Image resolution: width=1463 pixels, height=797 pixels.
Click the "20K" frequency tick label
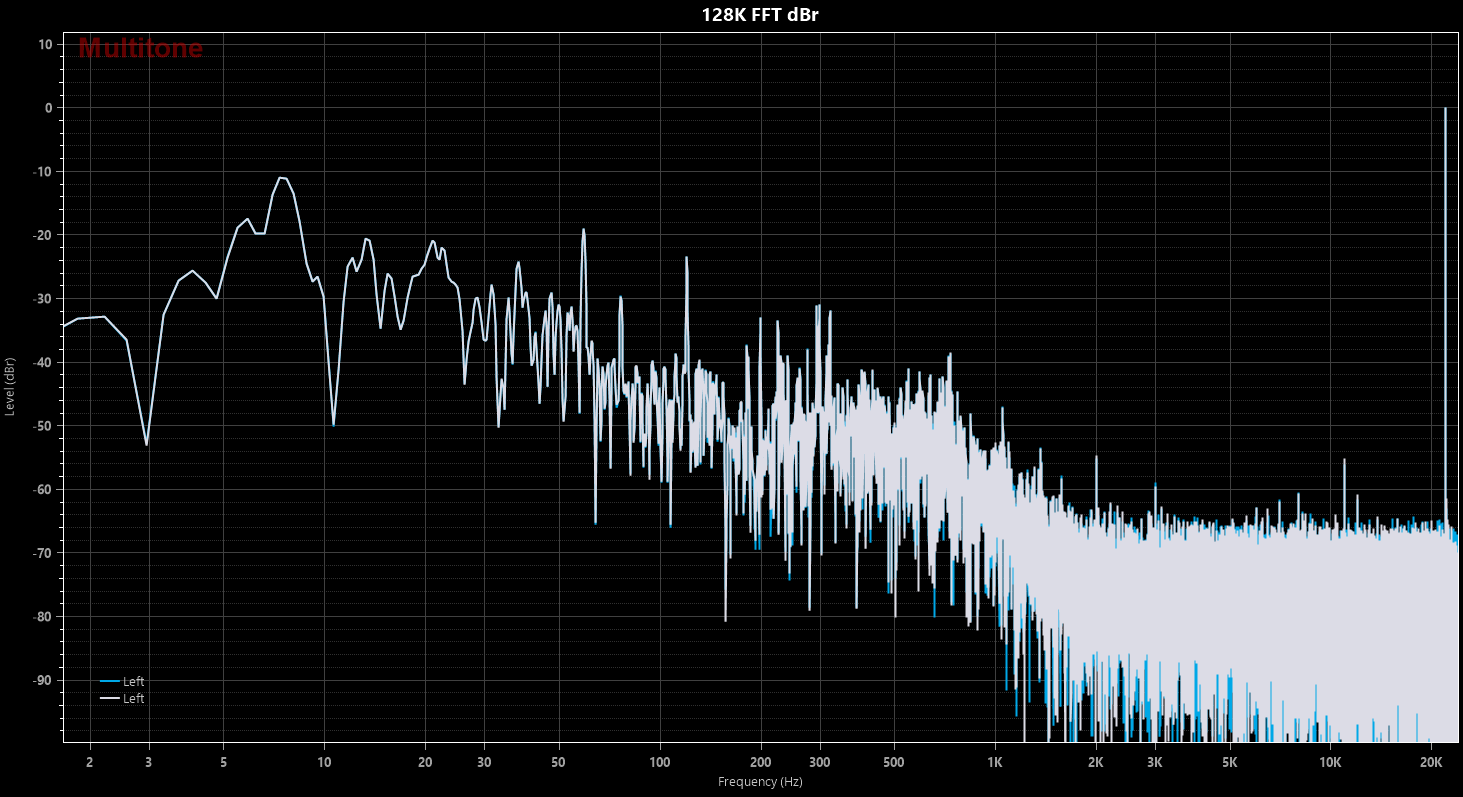pyautogui.click(x=1431, y=762)
